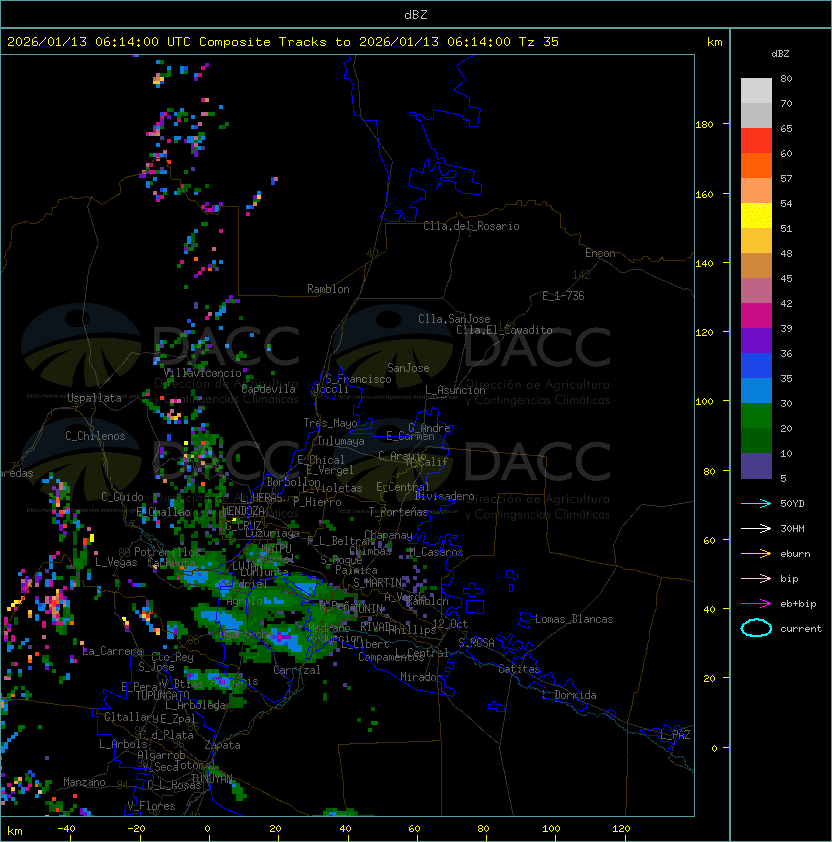Click the 12_Oct label
Image resolution: width=832 pixels, height=842 pixels.
click(450, 624)
